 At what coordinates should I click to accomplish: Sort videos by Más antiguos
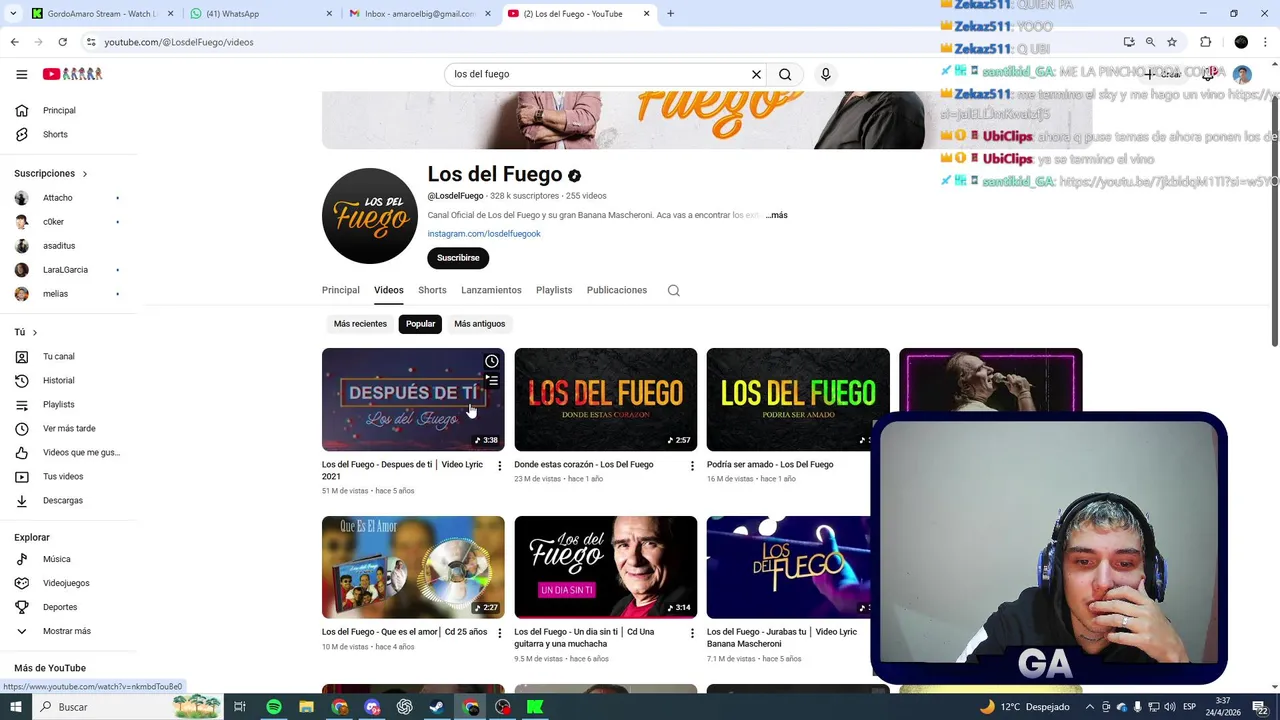[x=479, y=324]
